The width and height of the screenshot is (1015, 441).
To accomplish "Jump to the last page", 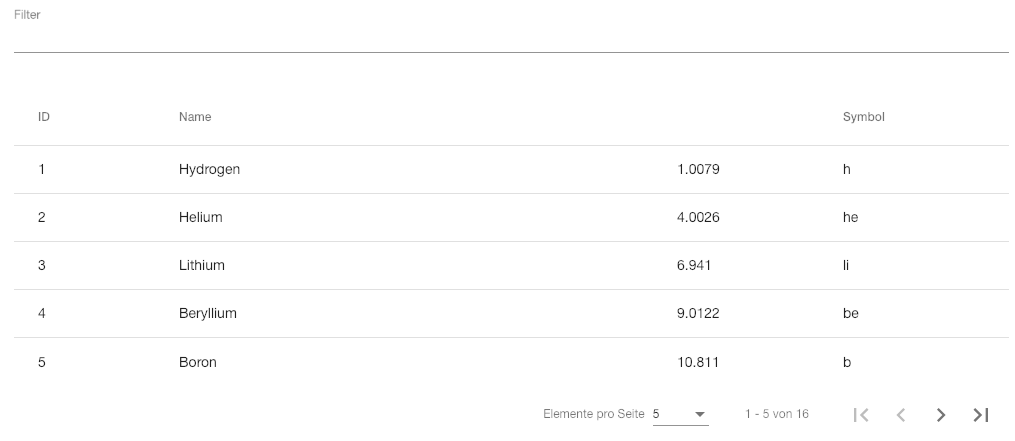I will pos(981,414).
